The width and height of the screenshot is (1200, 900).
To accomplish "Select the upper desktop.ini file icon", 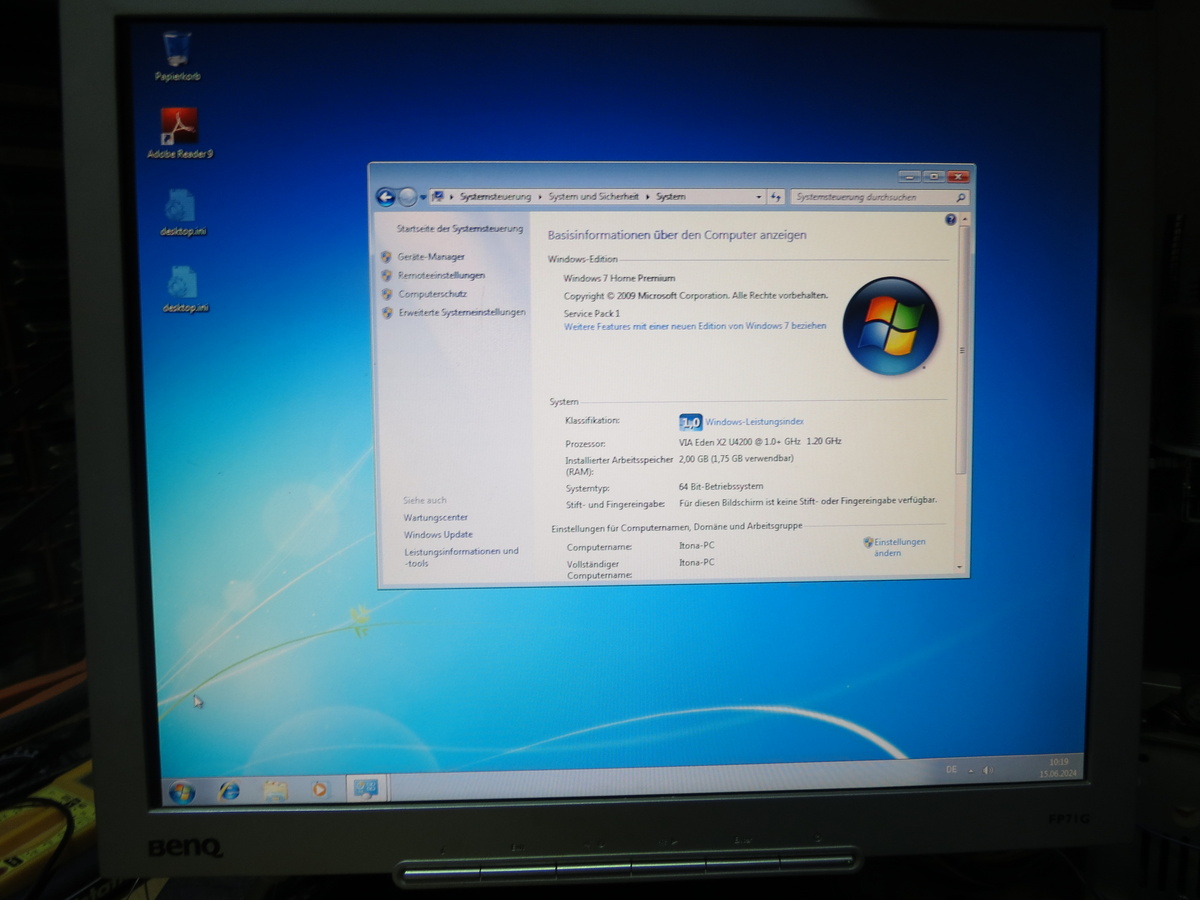I will coord(183,213).
